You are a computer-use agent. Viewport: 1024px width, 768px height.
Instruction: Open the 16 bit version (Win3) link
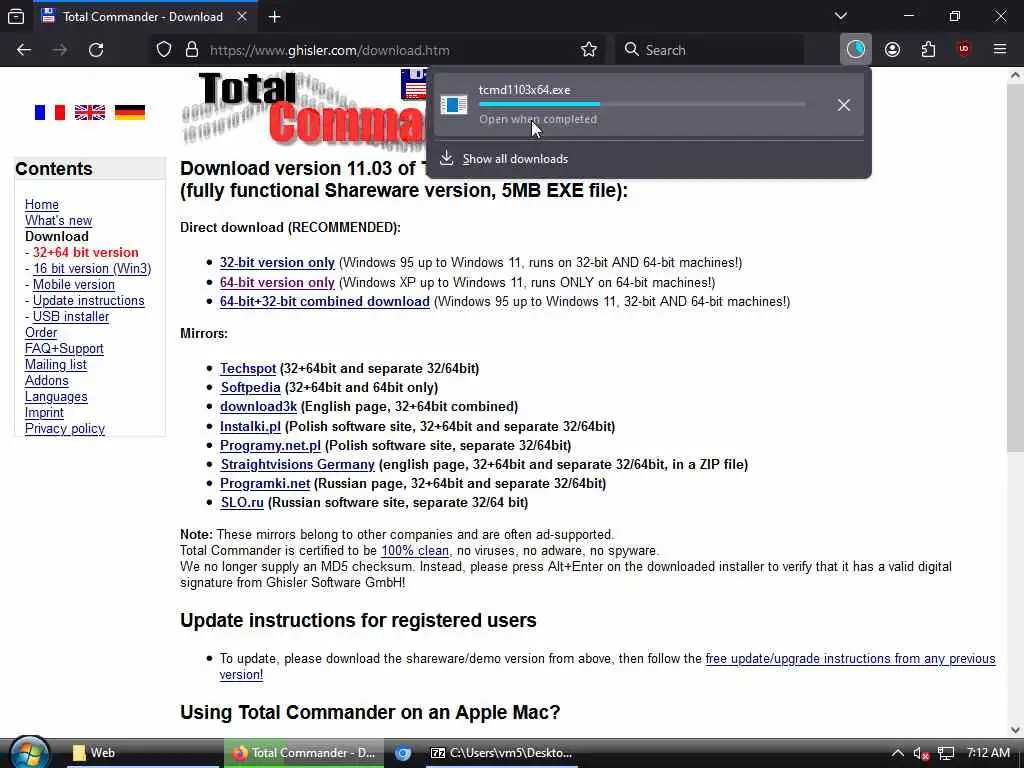92,268
